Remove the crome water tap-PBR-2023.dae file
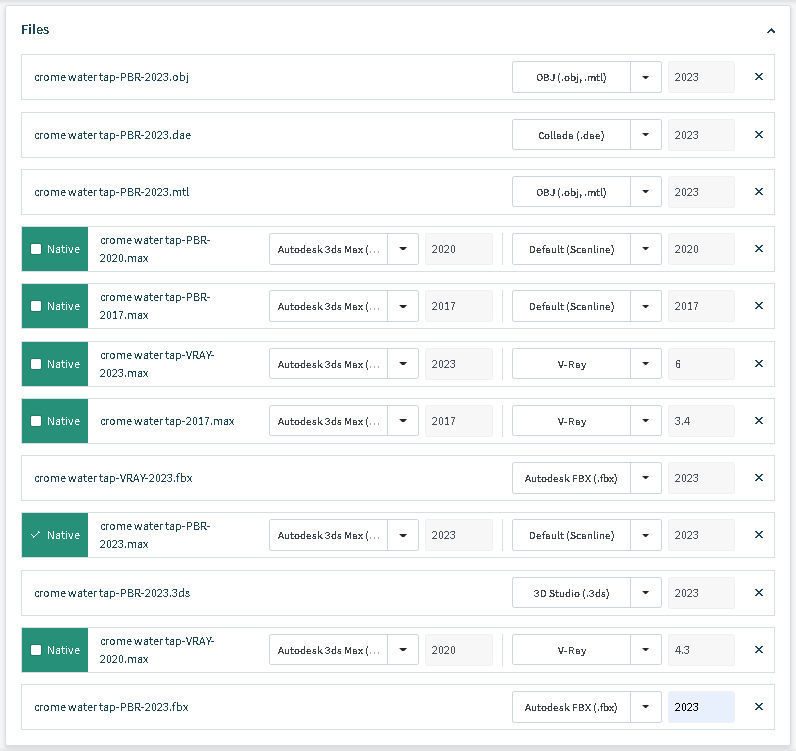Screen dimensions: 796x751 click(x=758, y=135)
